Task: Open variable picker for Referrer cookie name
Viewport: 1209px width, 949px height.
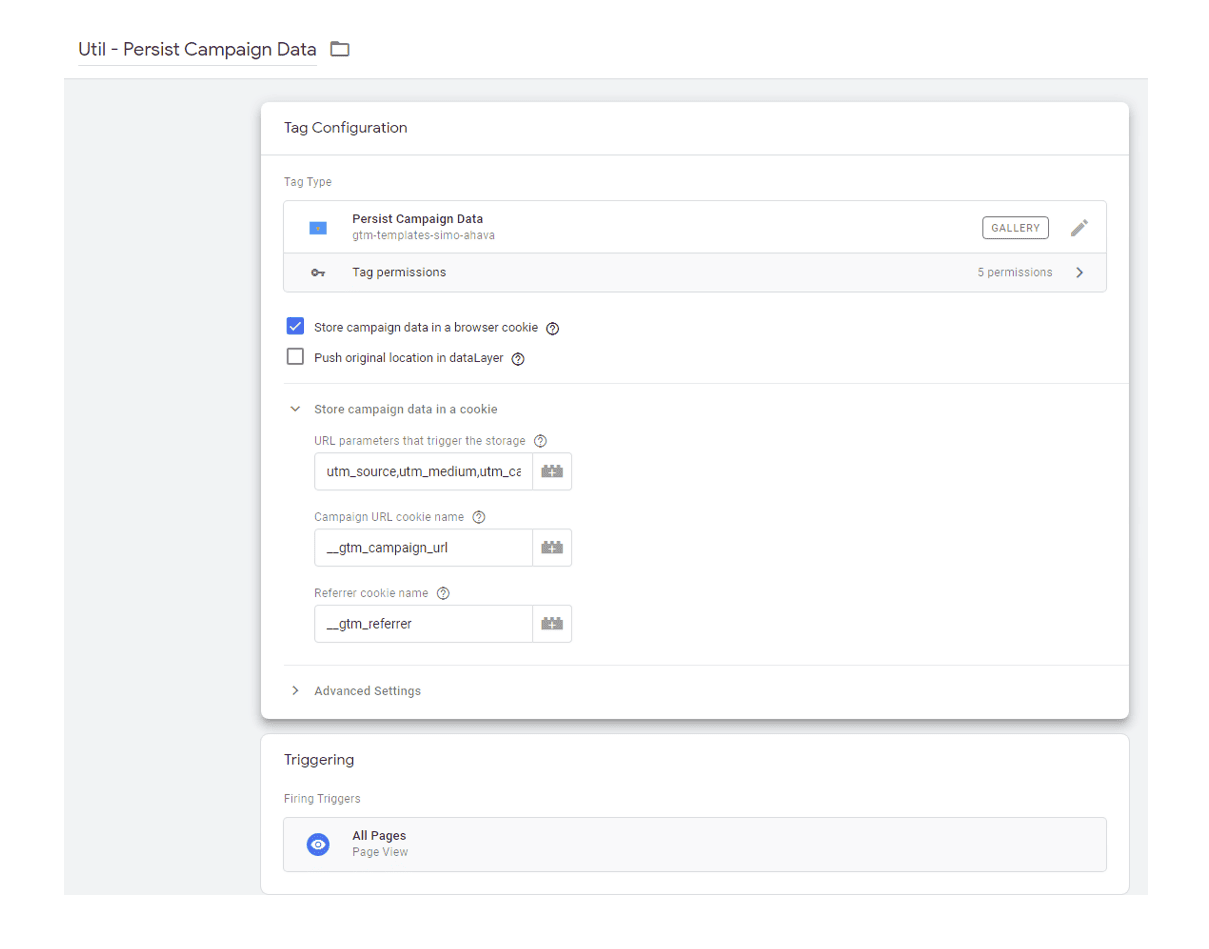Action: (x=552, y=624)
